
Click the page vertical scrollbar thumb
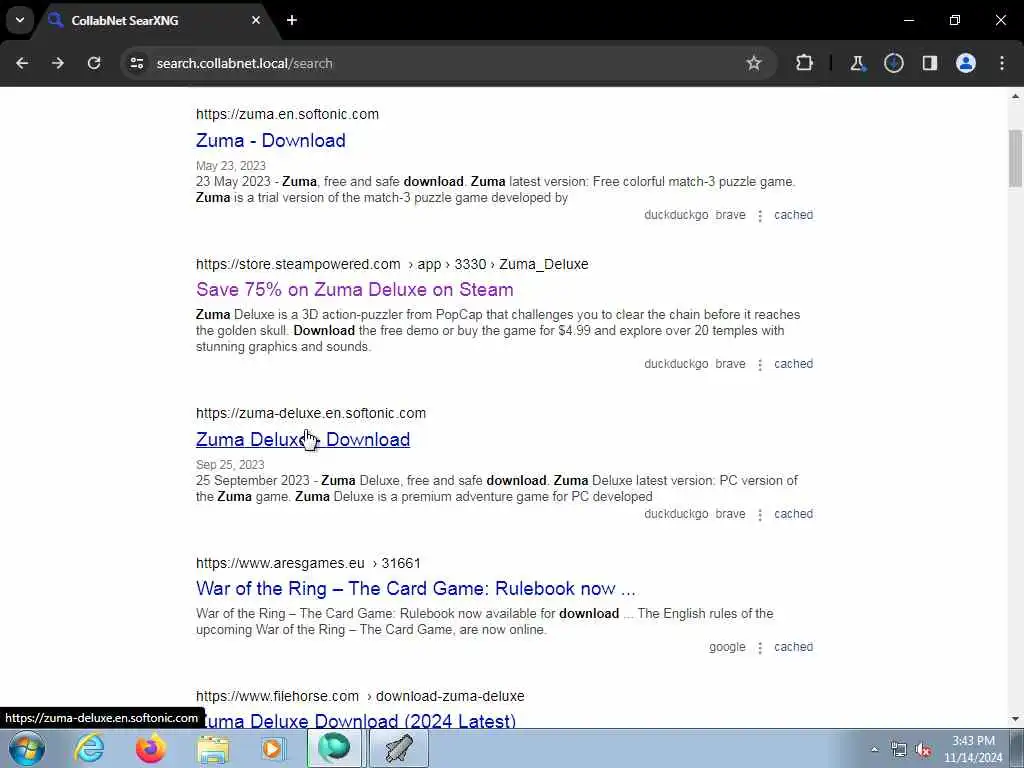point(1016,158)
